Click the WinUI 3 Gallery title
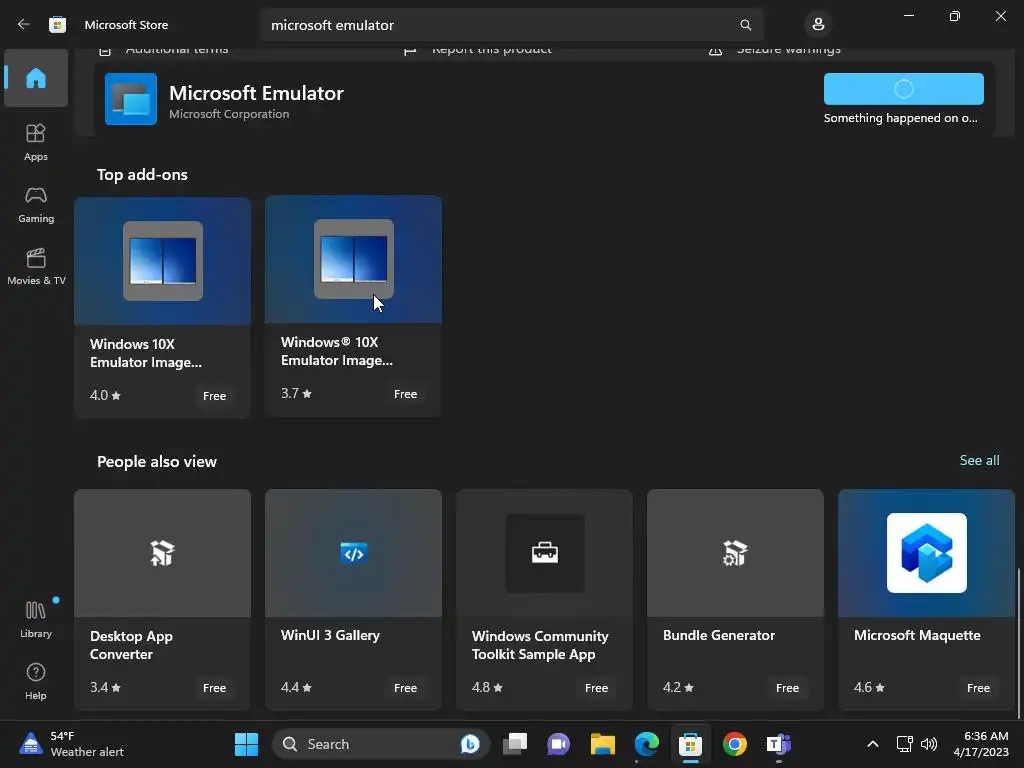The height and width of the screenshot is (768, 1024). point(330,635)
